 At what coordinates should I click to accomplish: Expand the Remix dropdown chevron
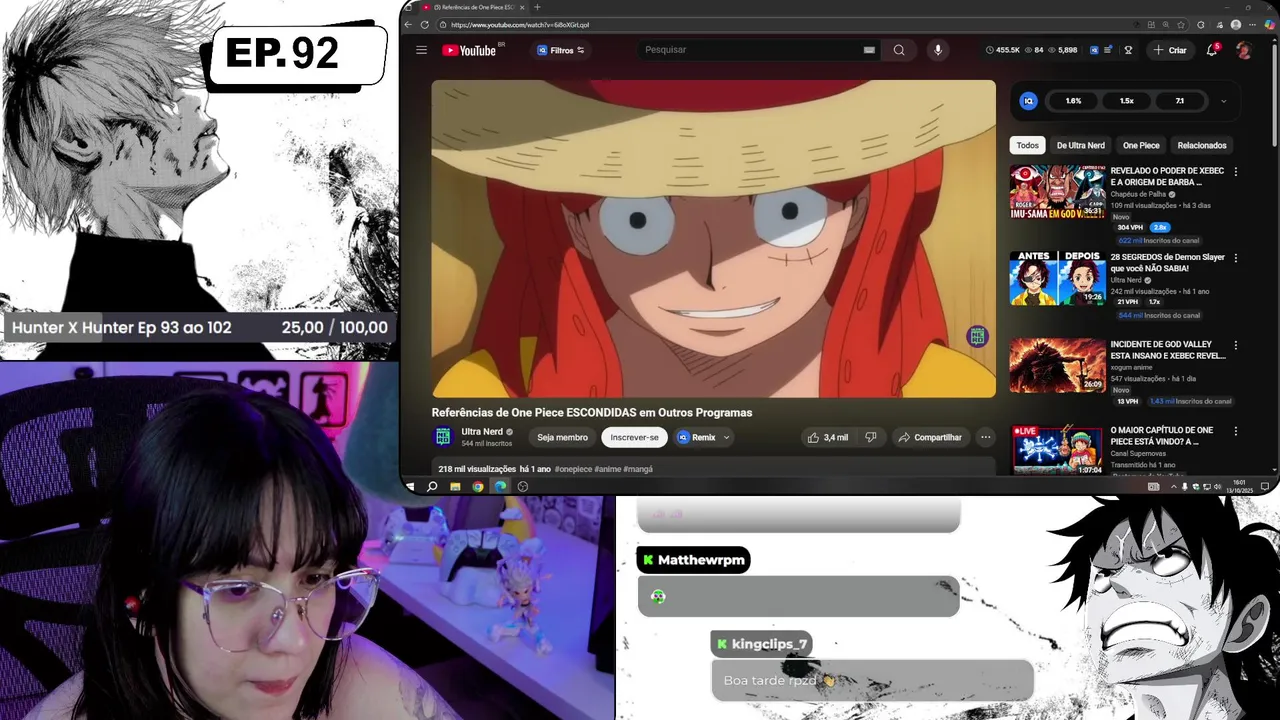(726, 437)
